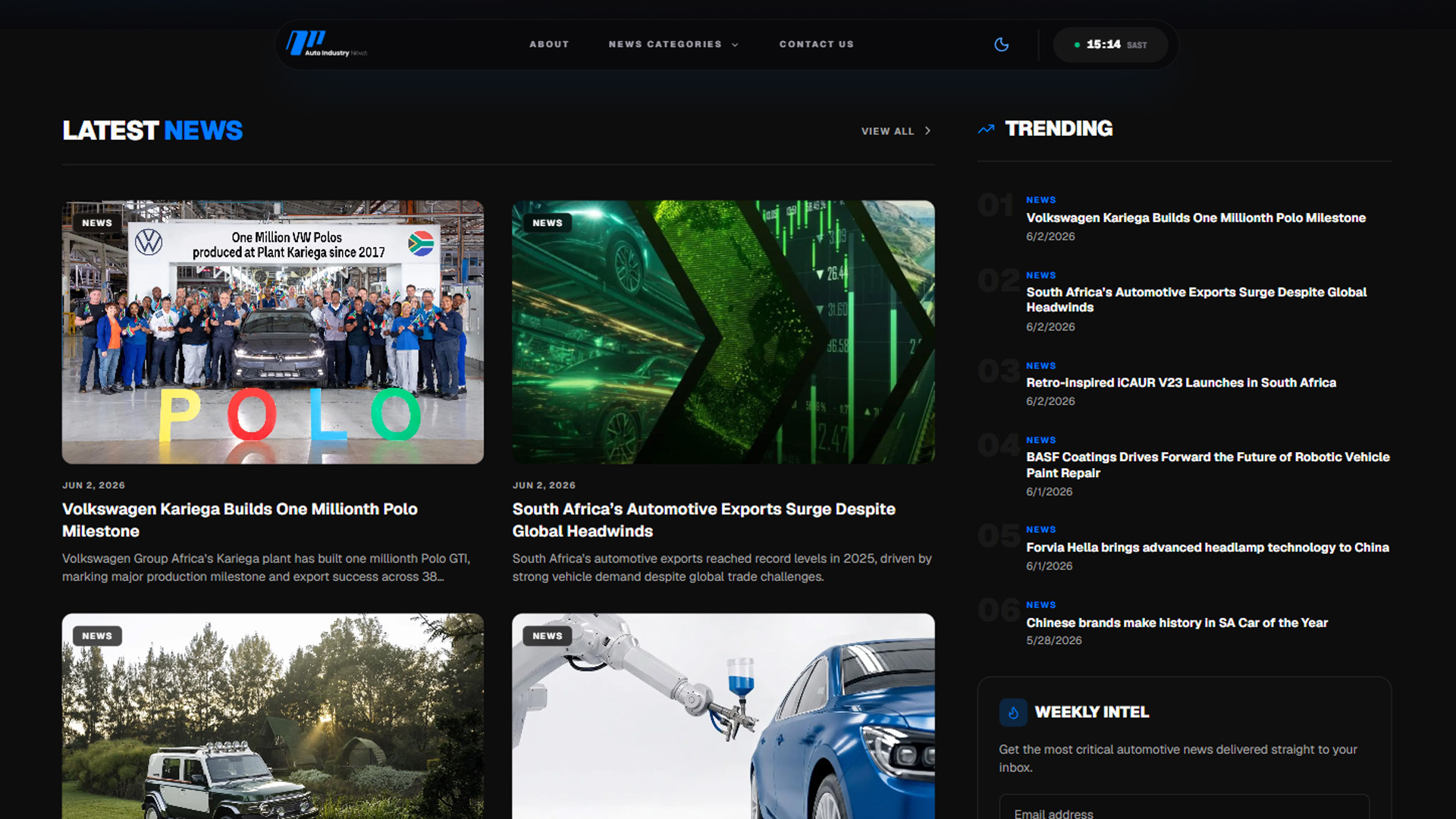1456x819 pixels.
Task: Click NEWS category above Chinese brands trending item
Action: (1040, 605)
